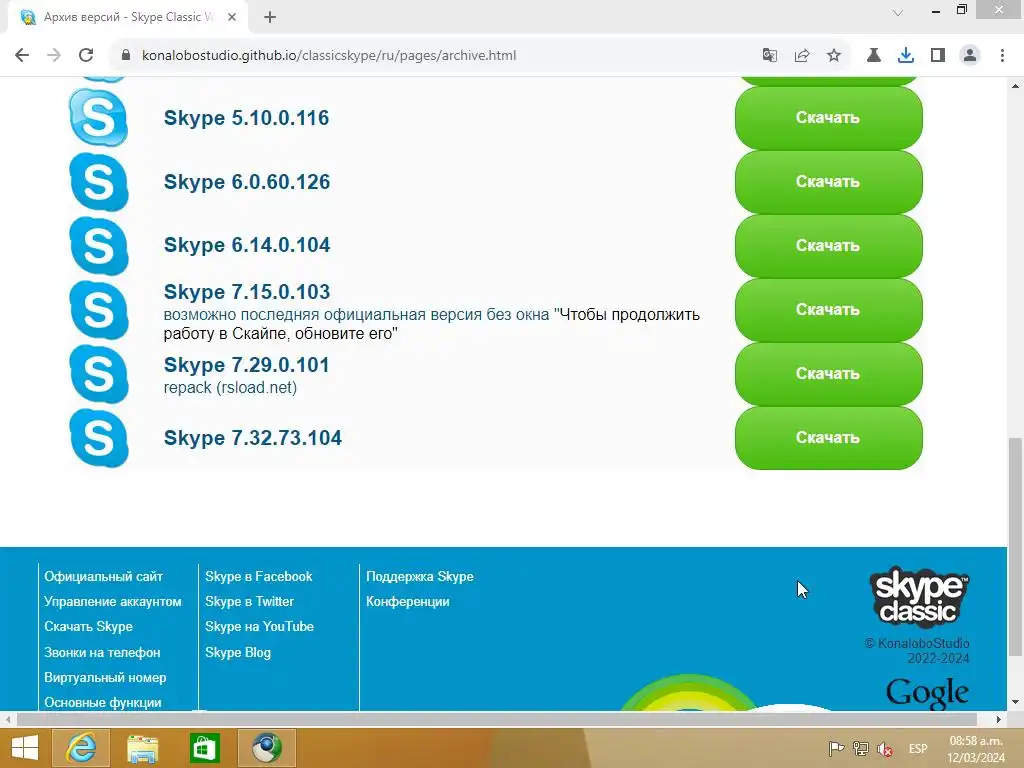Open the Скачать Skype footer link
This screenshot has height=768, width=1024.
[88, 626]
